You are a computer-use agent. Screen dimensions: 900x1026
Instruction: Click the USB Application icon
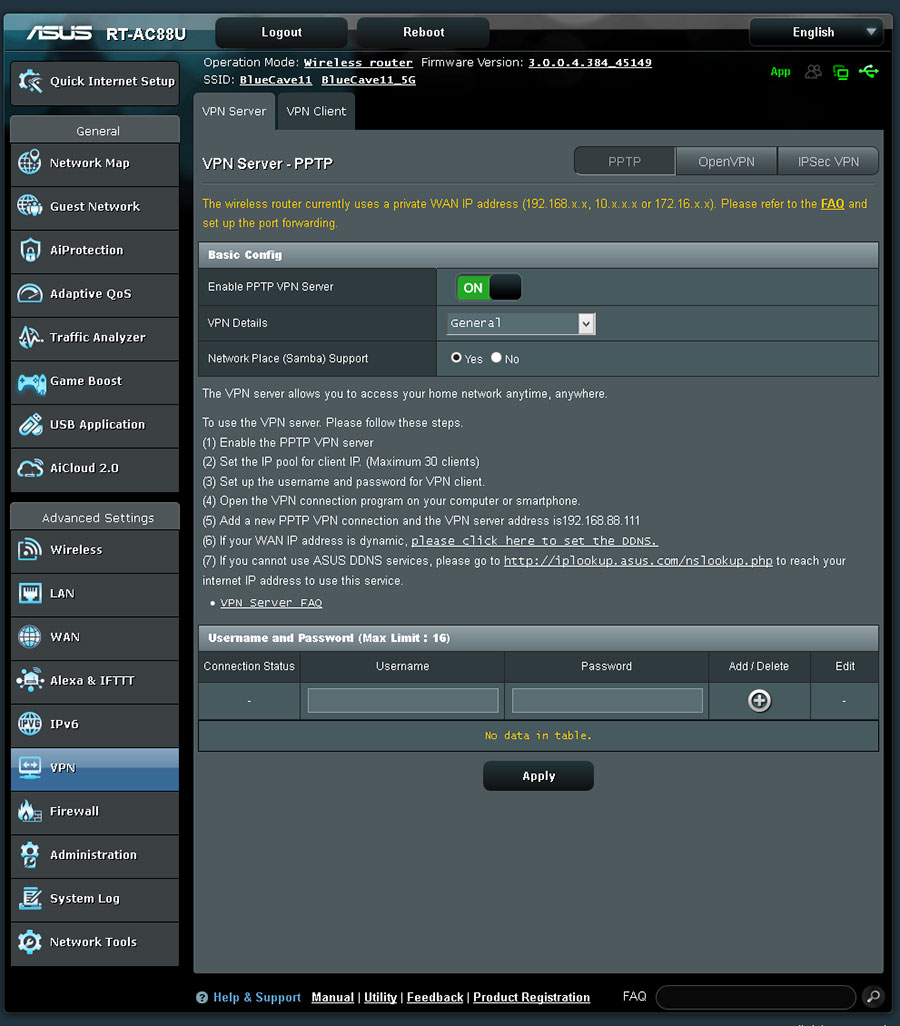30,425
